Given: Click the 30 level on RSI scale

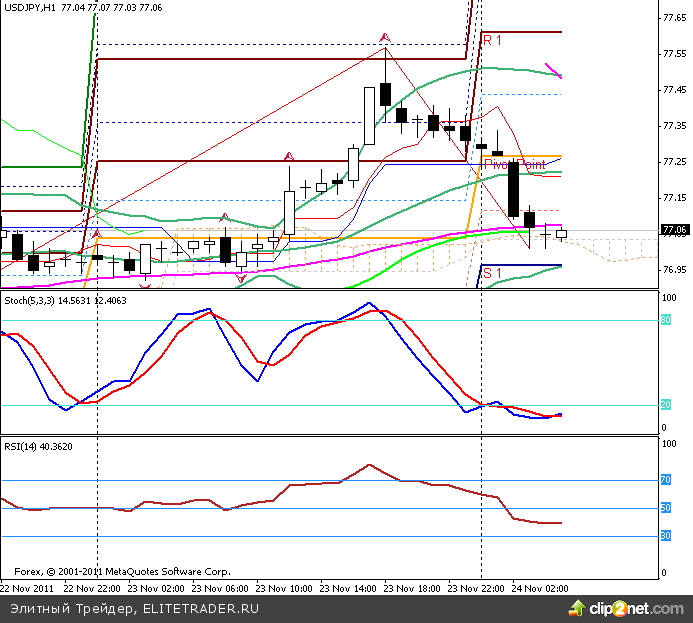Looking at the screenshot, I should [x=664, y=536].
